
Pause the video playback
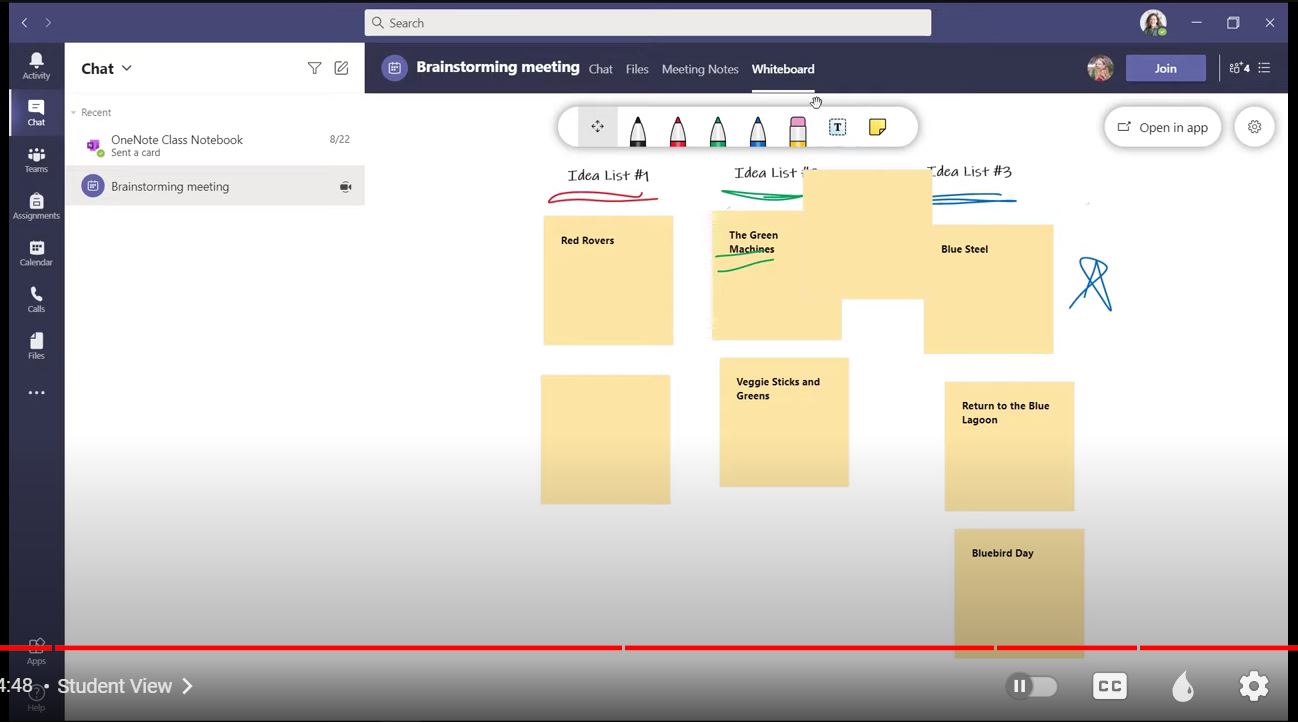pyautogui.click(x=1018, y=686)
